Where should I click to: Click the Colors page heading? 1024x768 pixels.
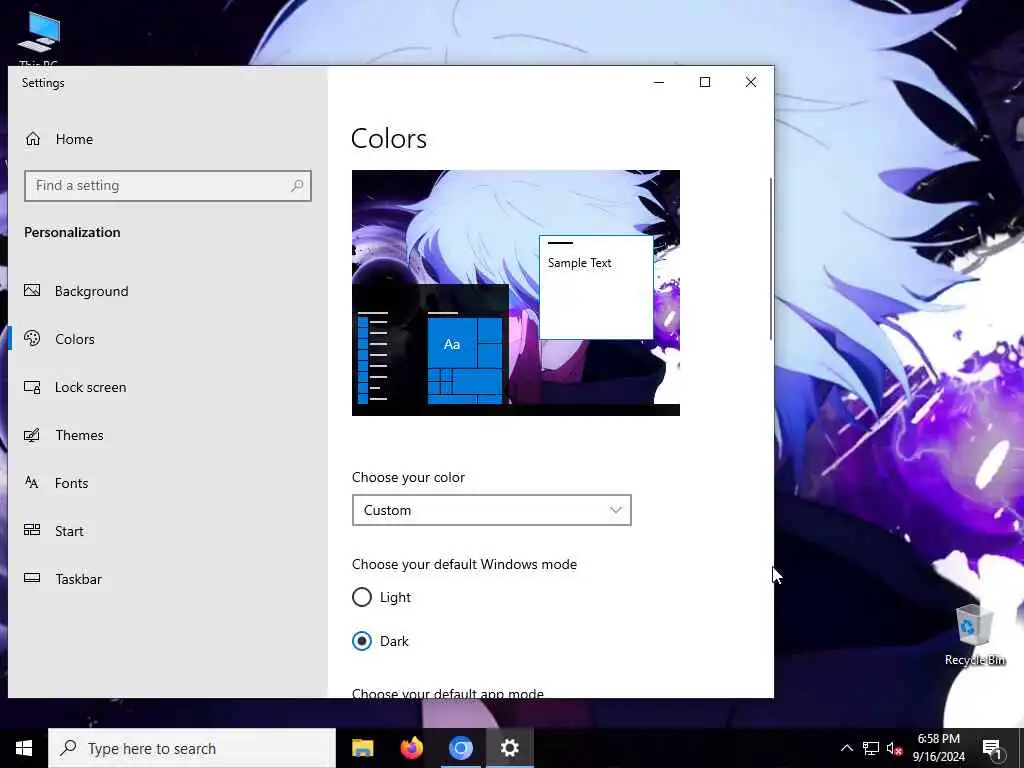[389, 138]
